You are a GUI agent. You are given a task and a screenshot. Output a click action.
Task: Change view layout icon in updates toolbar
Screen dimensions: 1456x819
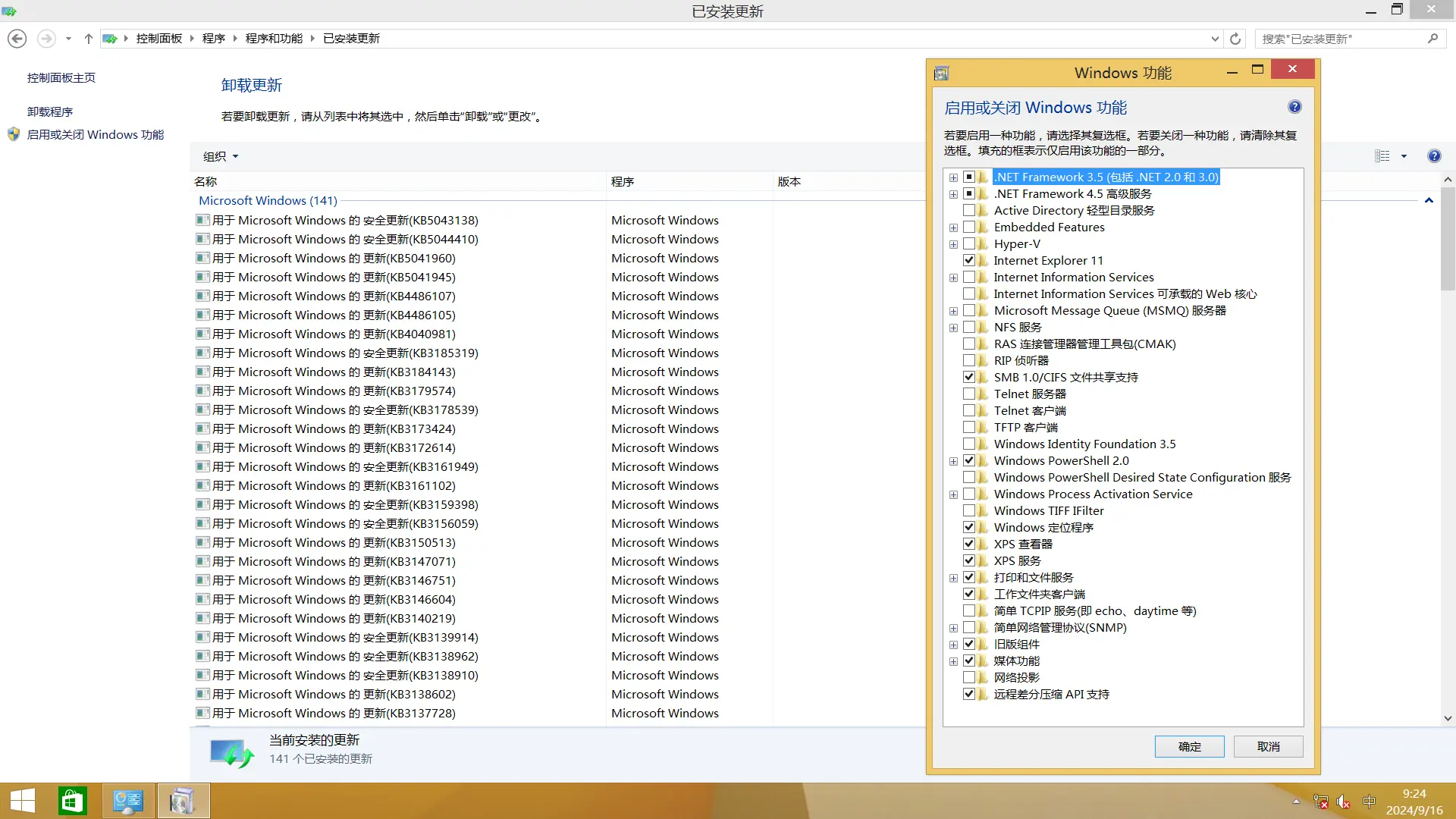pyautogui.click(x=1382, y=156)
